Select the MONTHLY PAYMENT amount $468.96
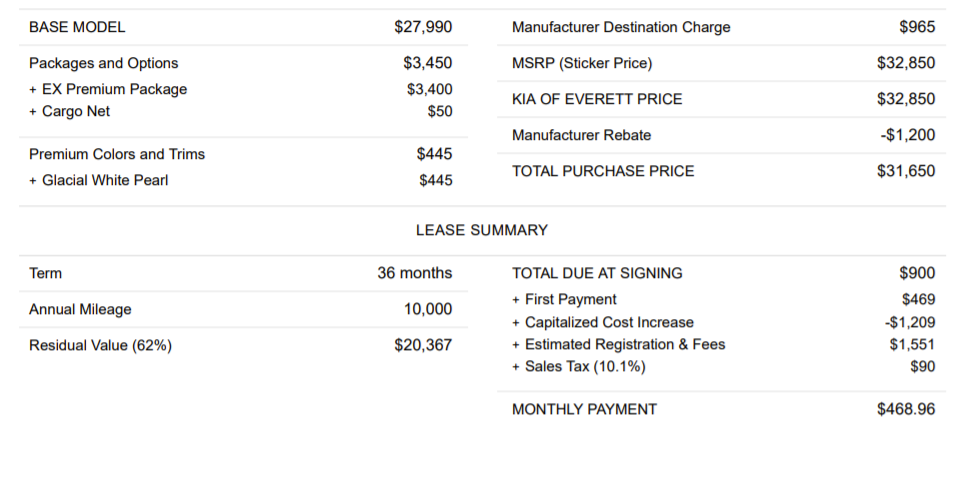The image size is (961, 478). [906, 409]
